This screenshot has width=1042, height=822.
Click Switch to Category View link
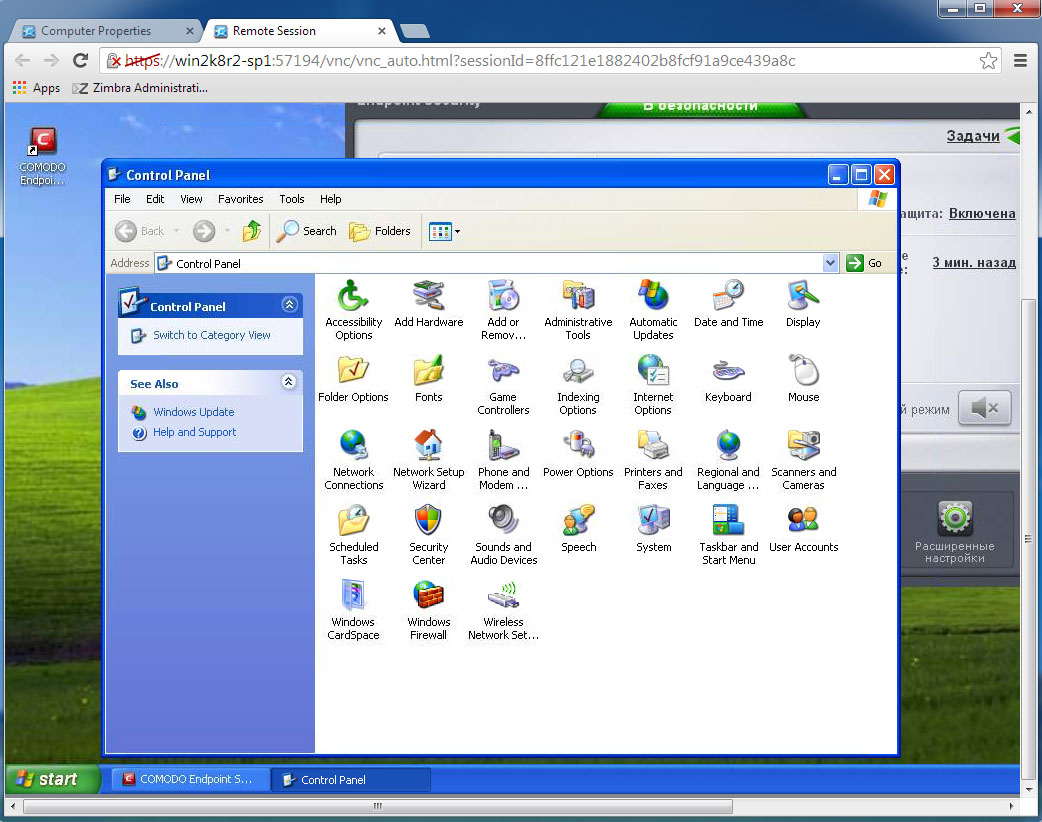coord(211,335)
